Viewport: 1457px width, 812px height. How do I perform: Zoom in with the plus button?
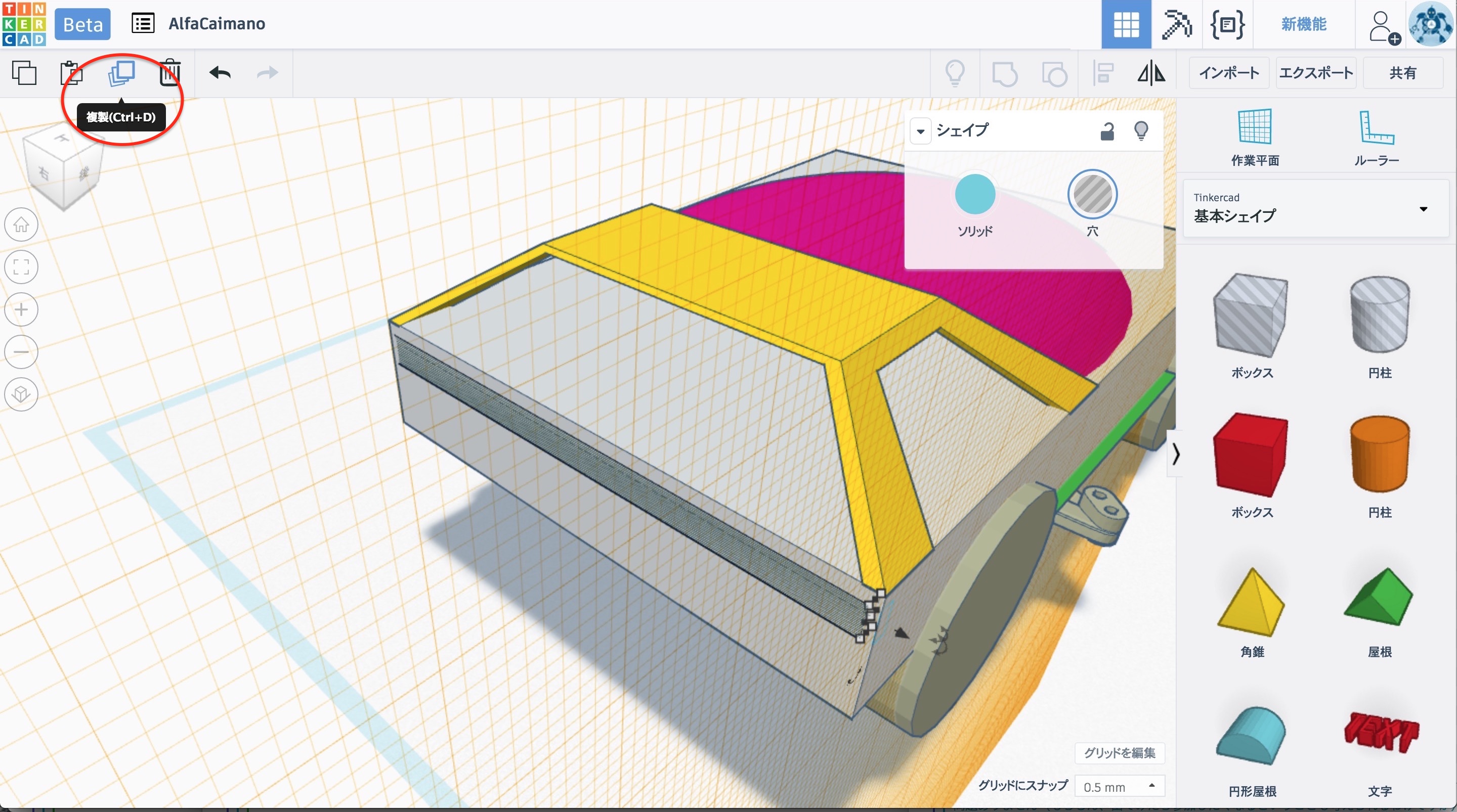(x=21, y=310)
